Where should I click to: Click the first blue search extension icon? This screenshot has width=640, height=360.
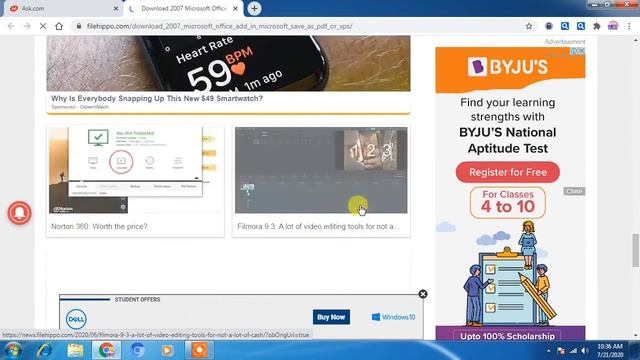pyautogui.click(x=565, y=26)
